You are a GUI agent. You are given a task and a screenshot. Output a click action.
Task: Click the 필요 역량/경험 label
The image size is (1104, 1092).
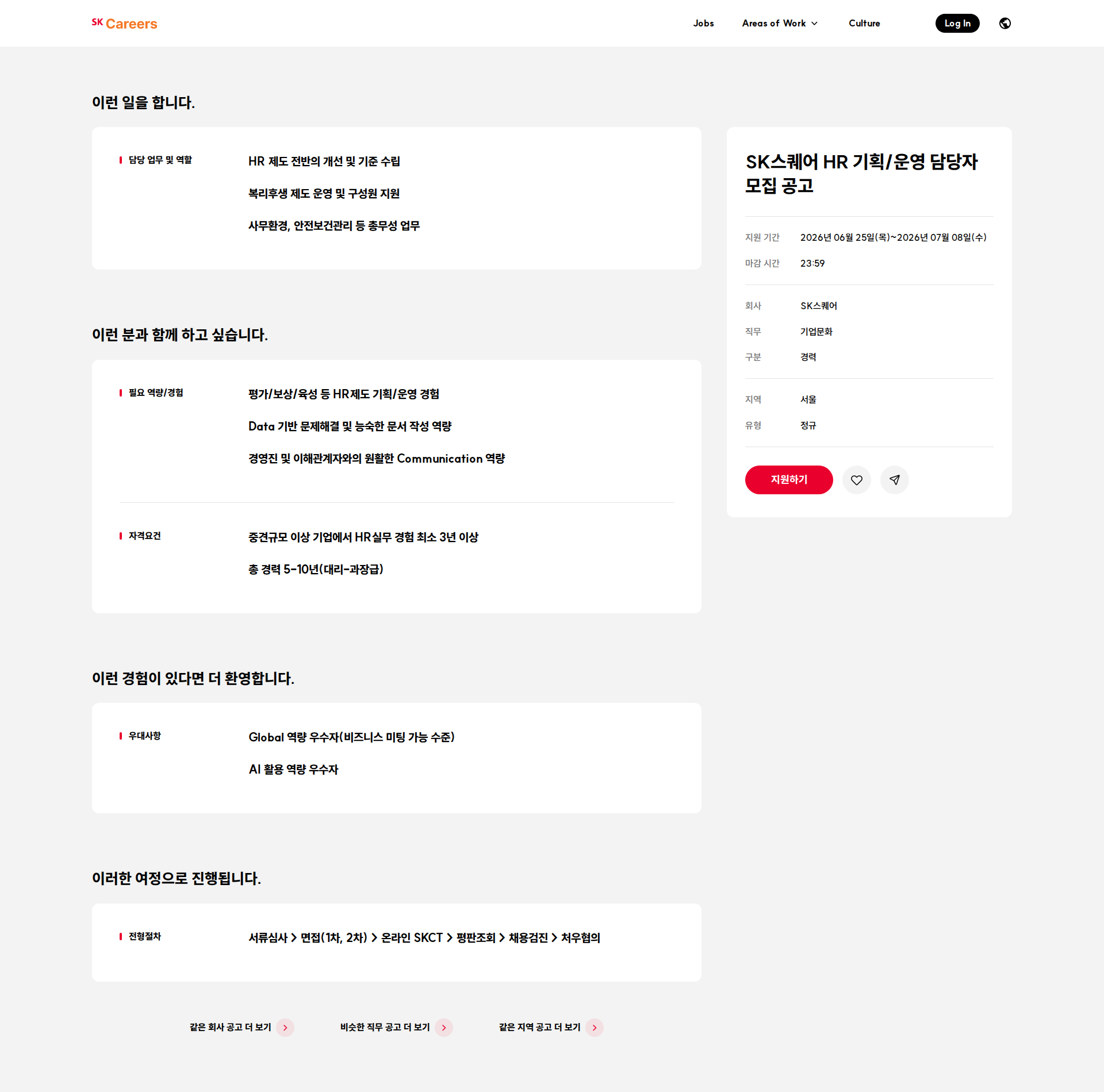156,393
